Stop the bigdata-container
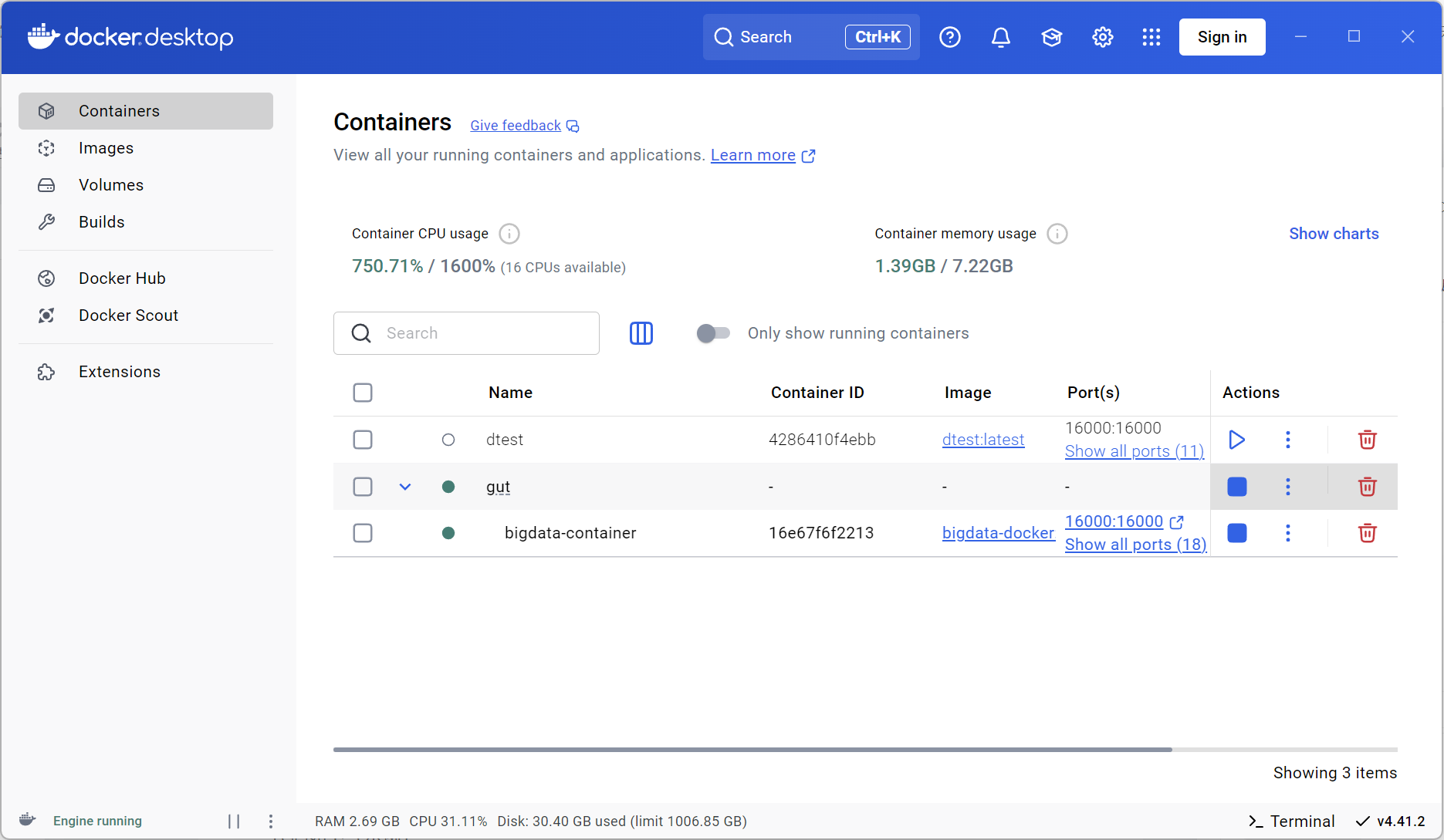1444x840 pixels. 1237,533
